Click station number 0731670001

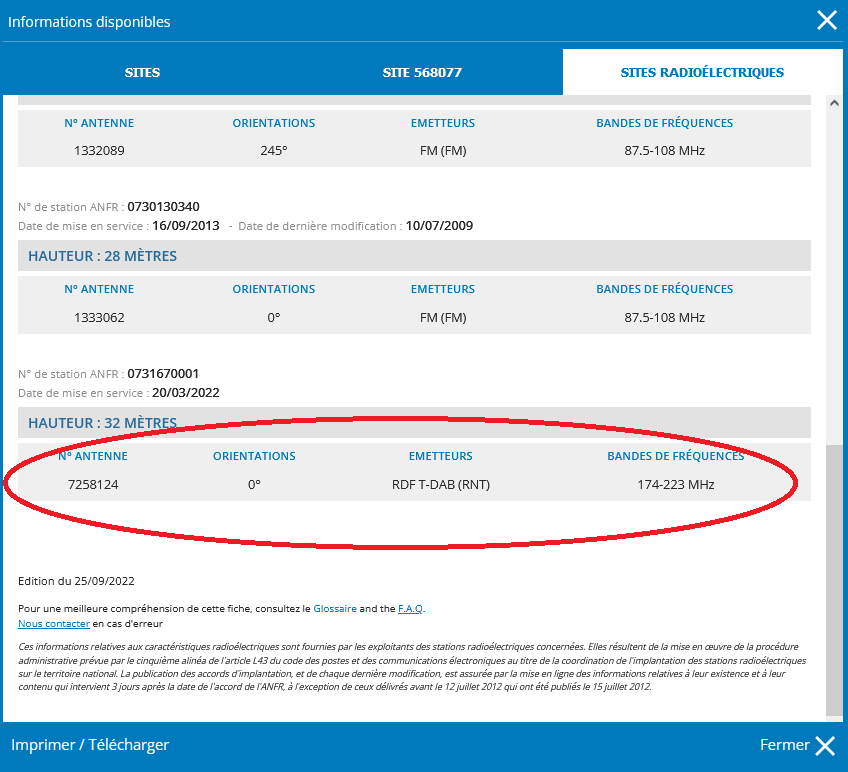163,373
